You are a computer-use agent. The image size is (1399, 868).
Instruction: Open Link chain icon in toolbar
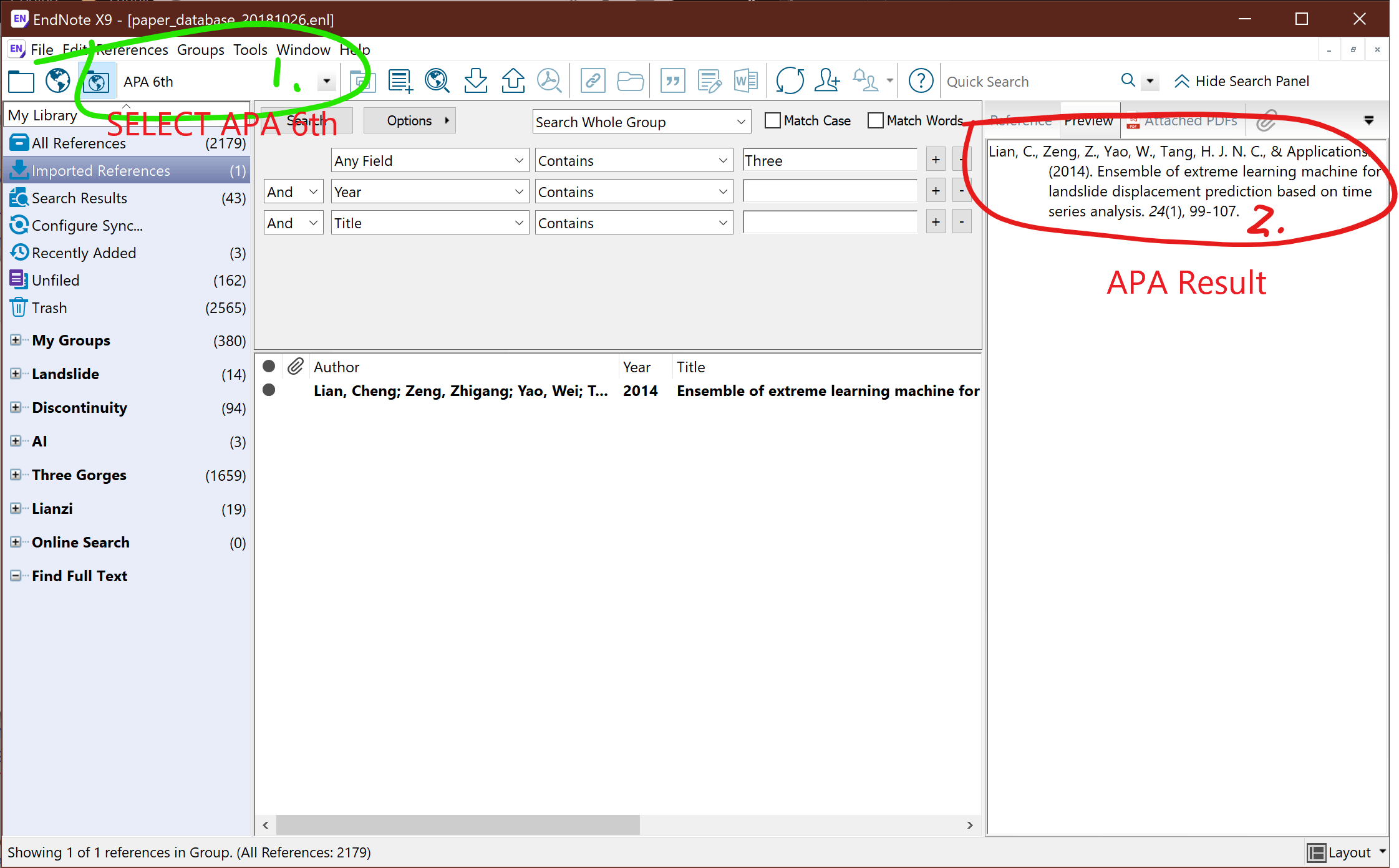[593, 81]
